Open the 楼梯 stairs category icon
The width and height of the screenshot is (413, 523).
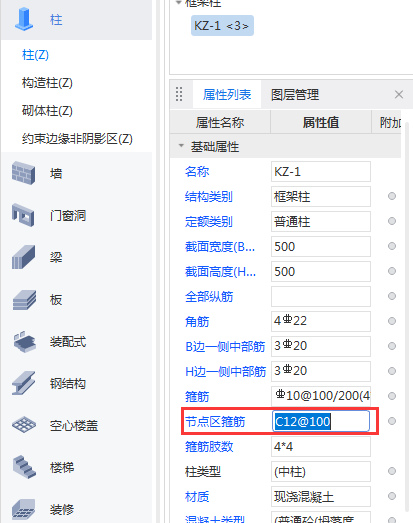(24, 467)
